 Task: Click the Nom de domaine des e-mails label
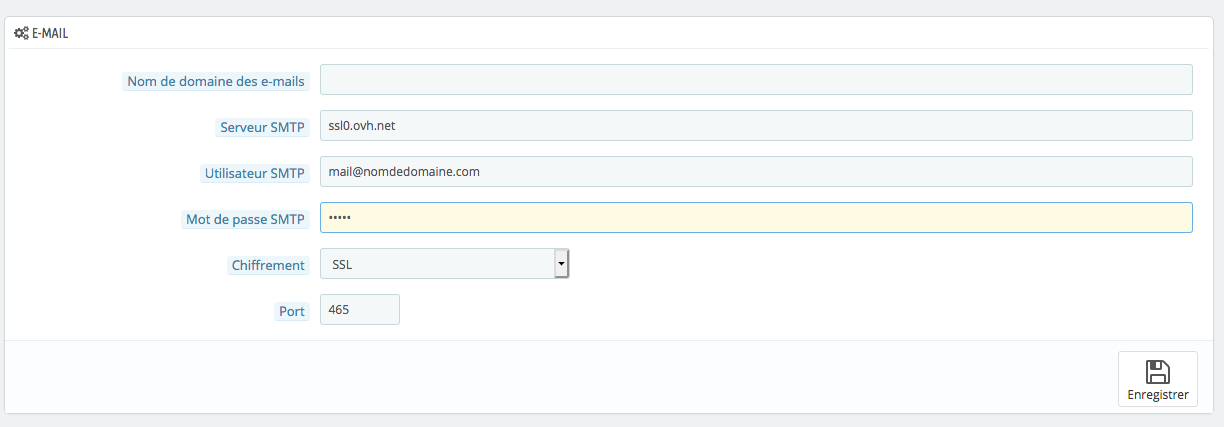(x=216, y=82)
